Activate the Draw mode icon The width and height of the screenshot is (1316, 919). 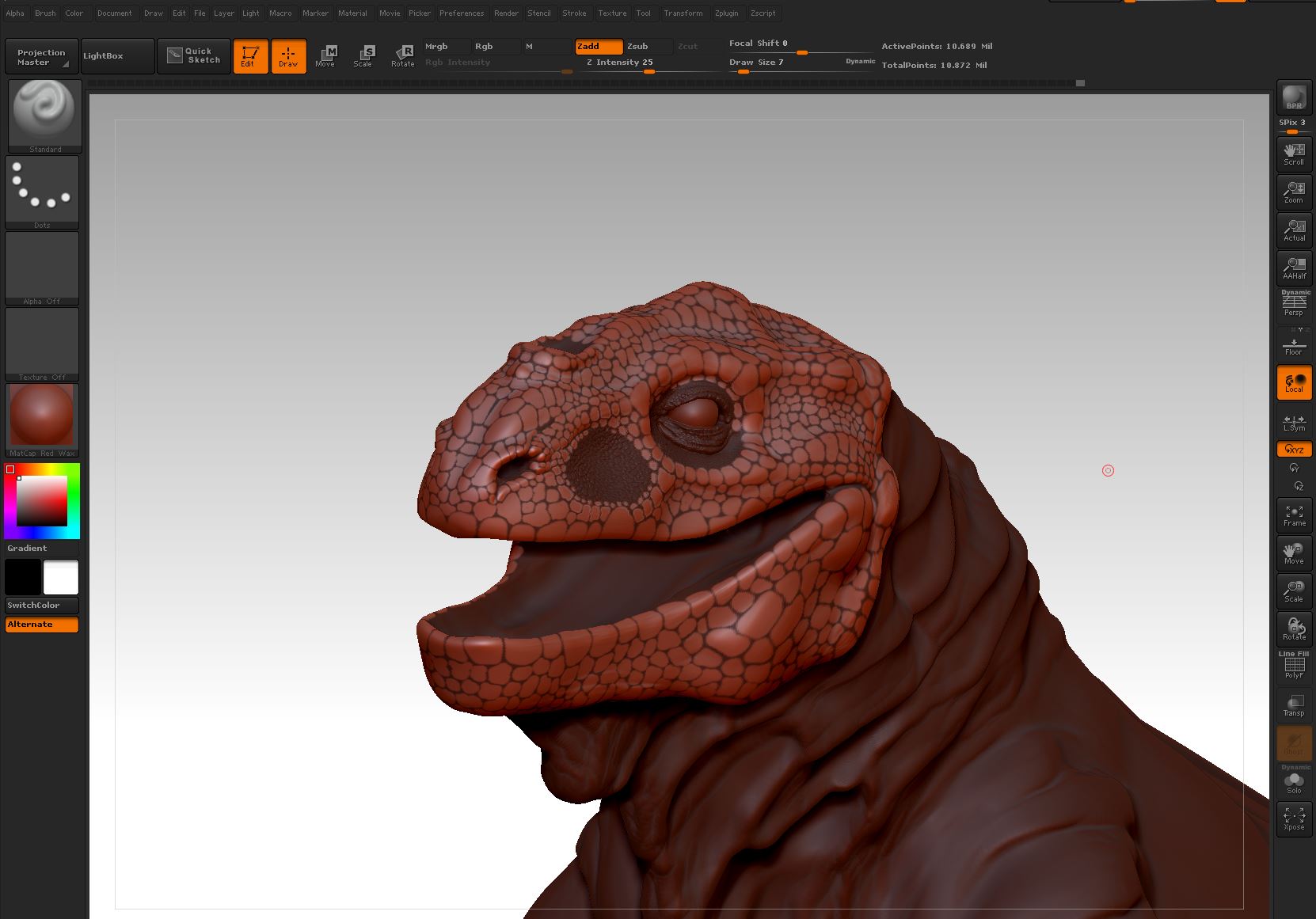click(x=288, y=56)
